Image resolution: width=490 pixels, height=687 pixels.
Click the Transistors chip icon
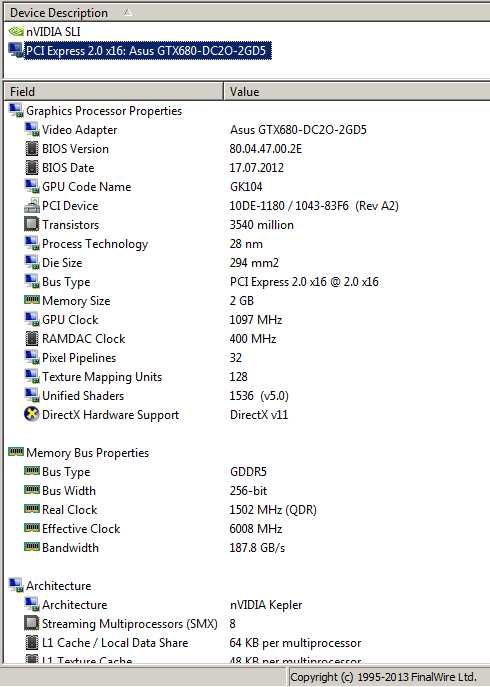pyautogui.click(x=32, y=225)
